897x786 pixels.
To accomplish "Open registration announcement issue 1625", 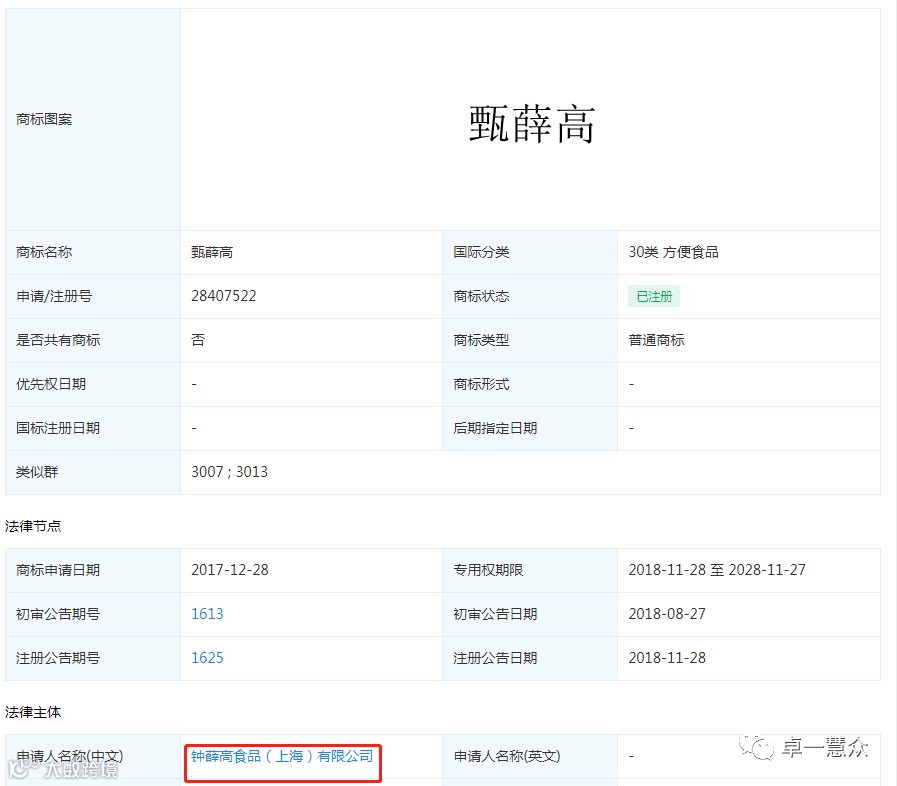I will (x=207, y=658).
